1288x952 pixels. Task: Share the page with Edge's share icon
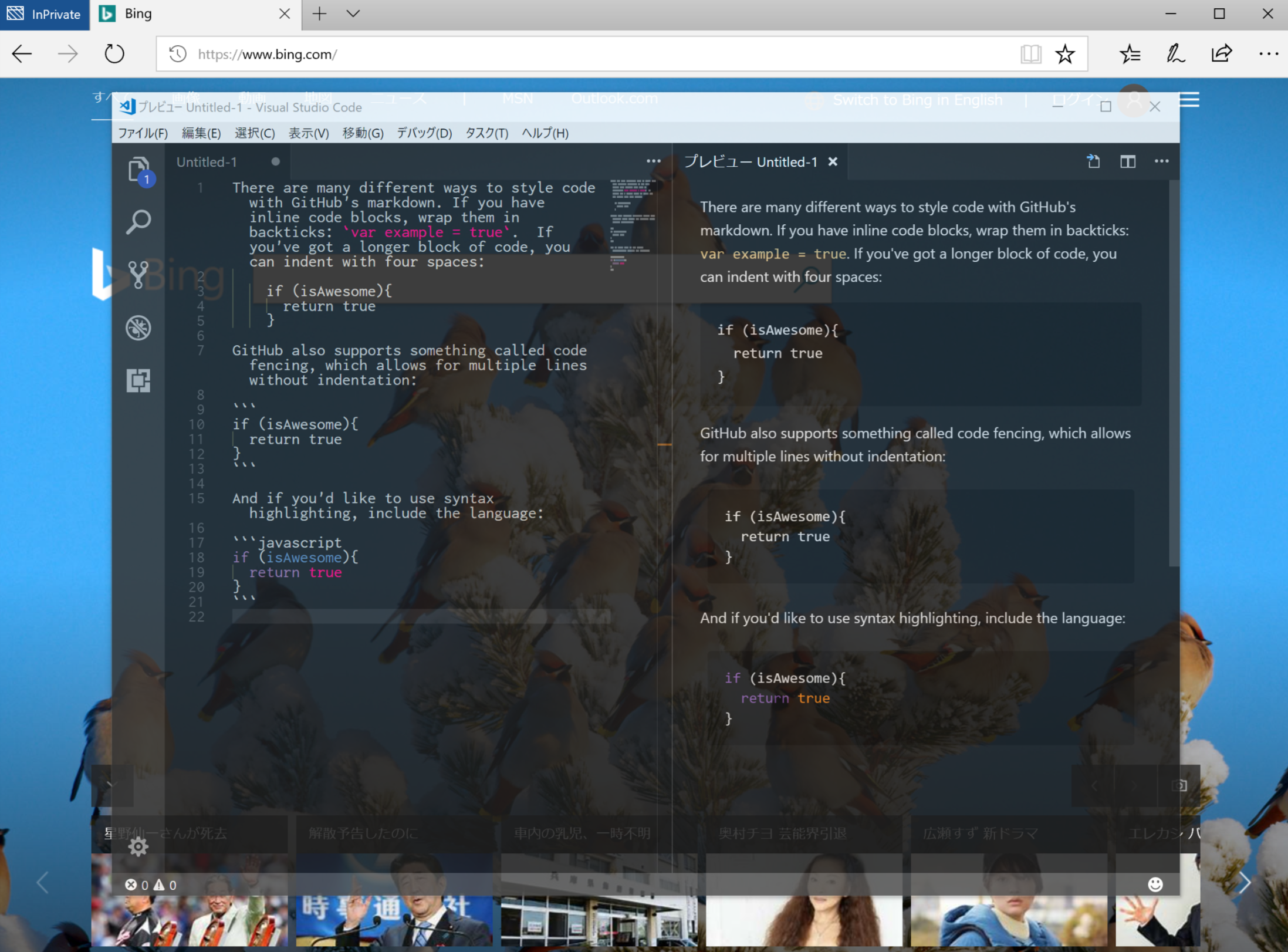(x=1221, y=53)
